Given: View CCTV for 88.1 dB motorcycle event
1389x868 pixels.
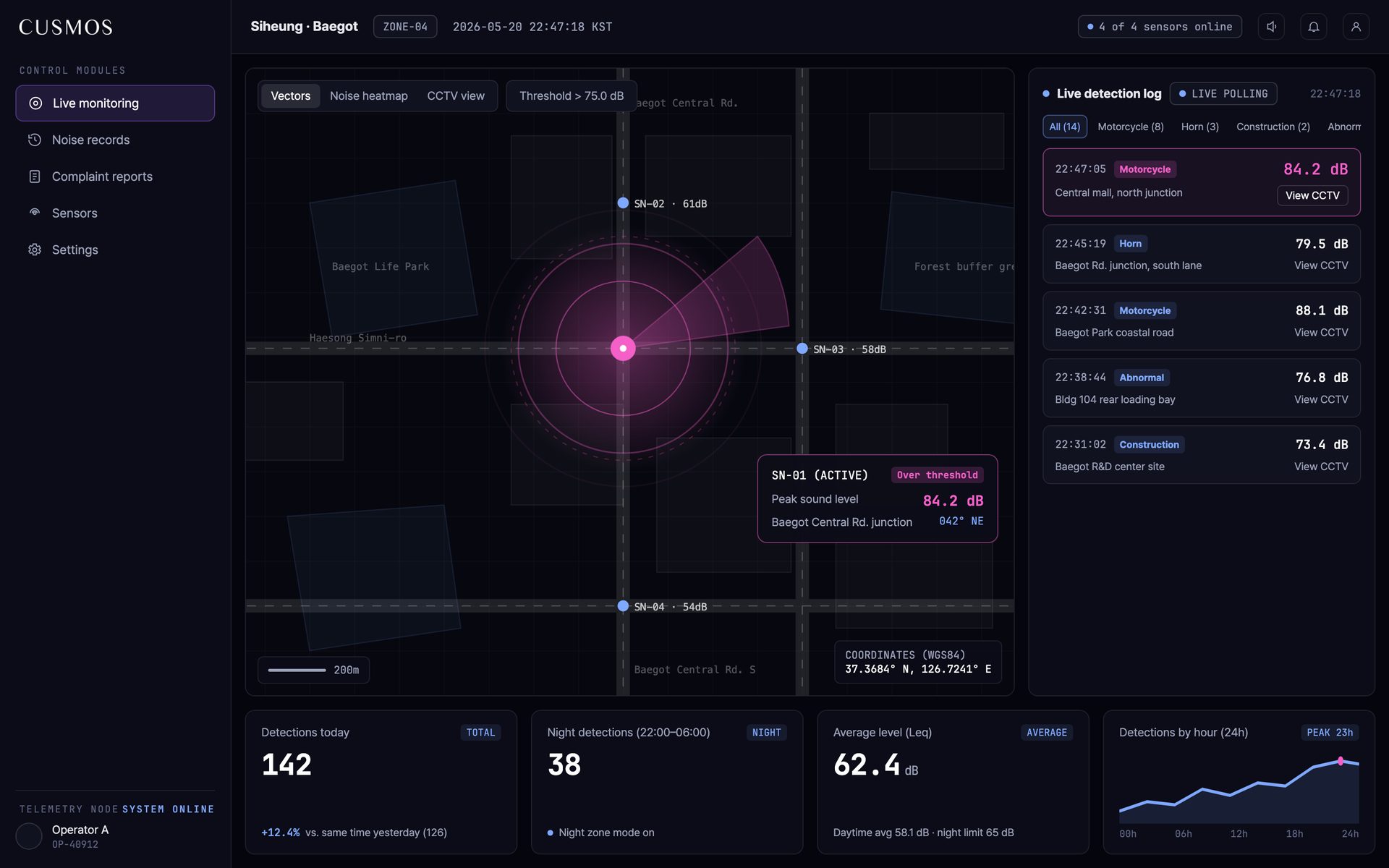Looking at the screenshot, I should pyautogui.click(x=1321, y=333).
